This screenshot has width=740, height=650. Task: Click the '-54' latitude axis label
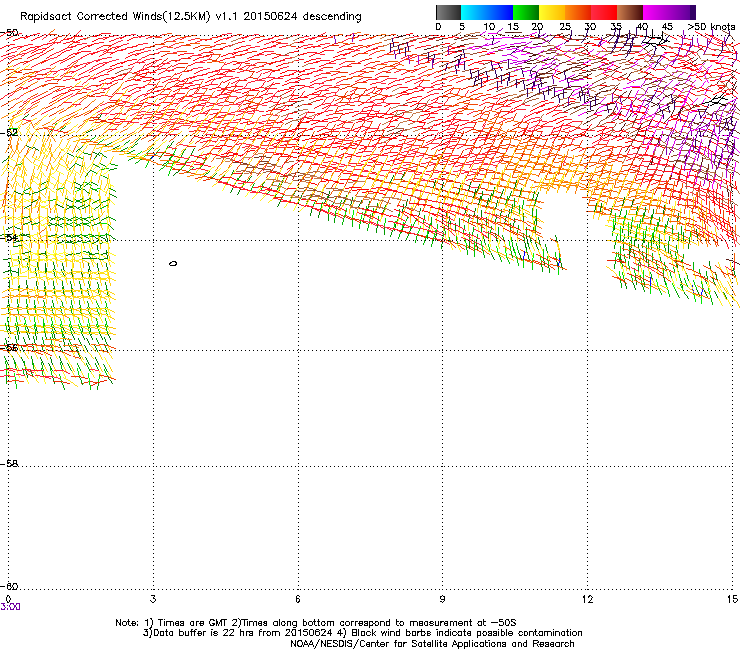pyautogui.click(x=10, y=237)
